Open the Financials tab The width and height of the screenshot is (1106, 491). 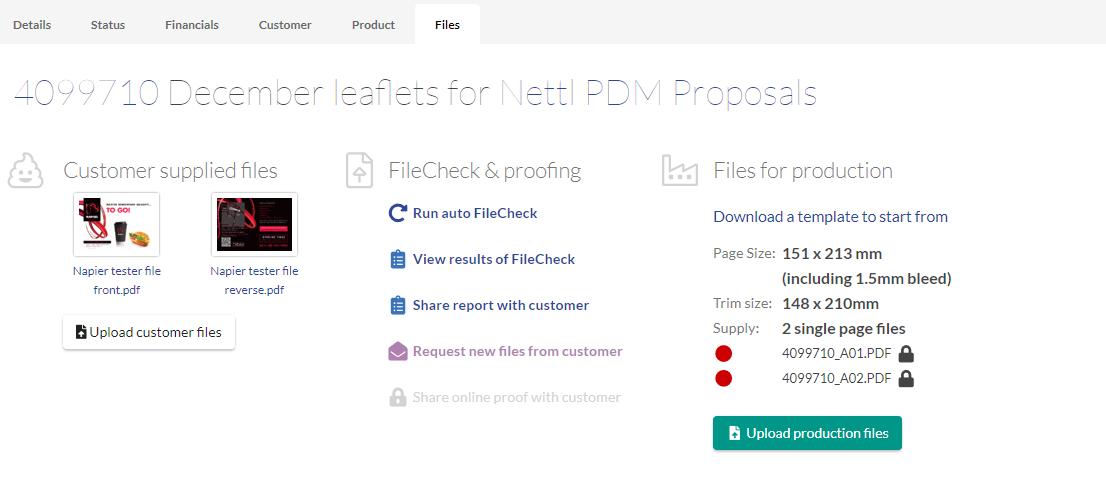point(192,25)
